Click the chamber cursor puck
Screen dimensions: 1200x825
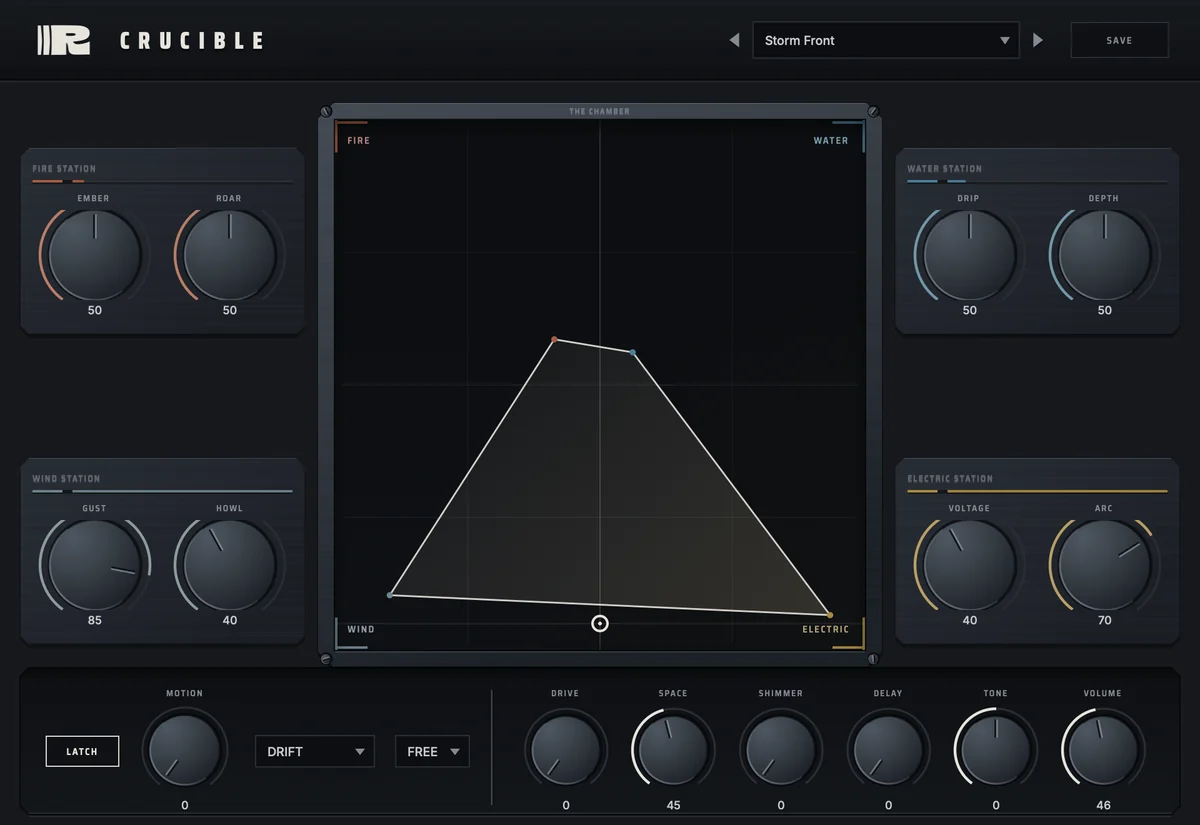coord(600,624)
